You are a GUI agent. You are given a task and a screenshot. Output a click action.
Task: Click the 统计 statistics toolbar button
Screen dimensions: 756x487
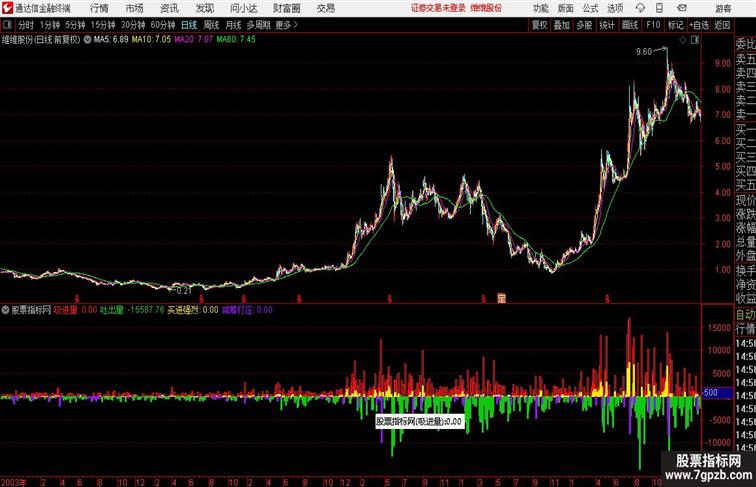coord(607,25)
